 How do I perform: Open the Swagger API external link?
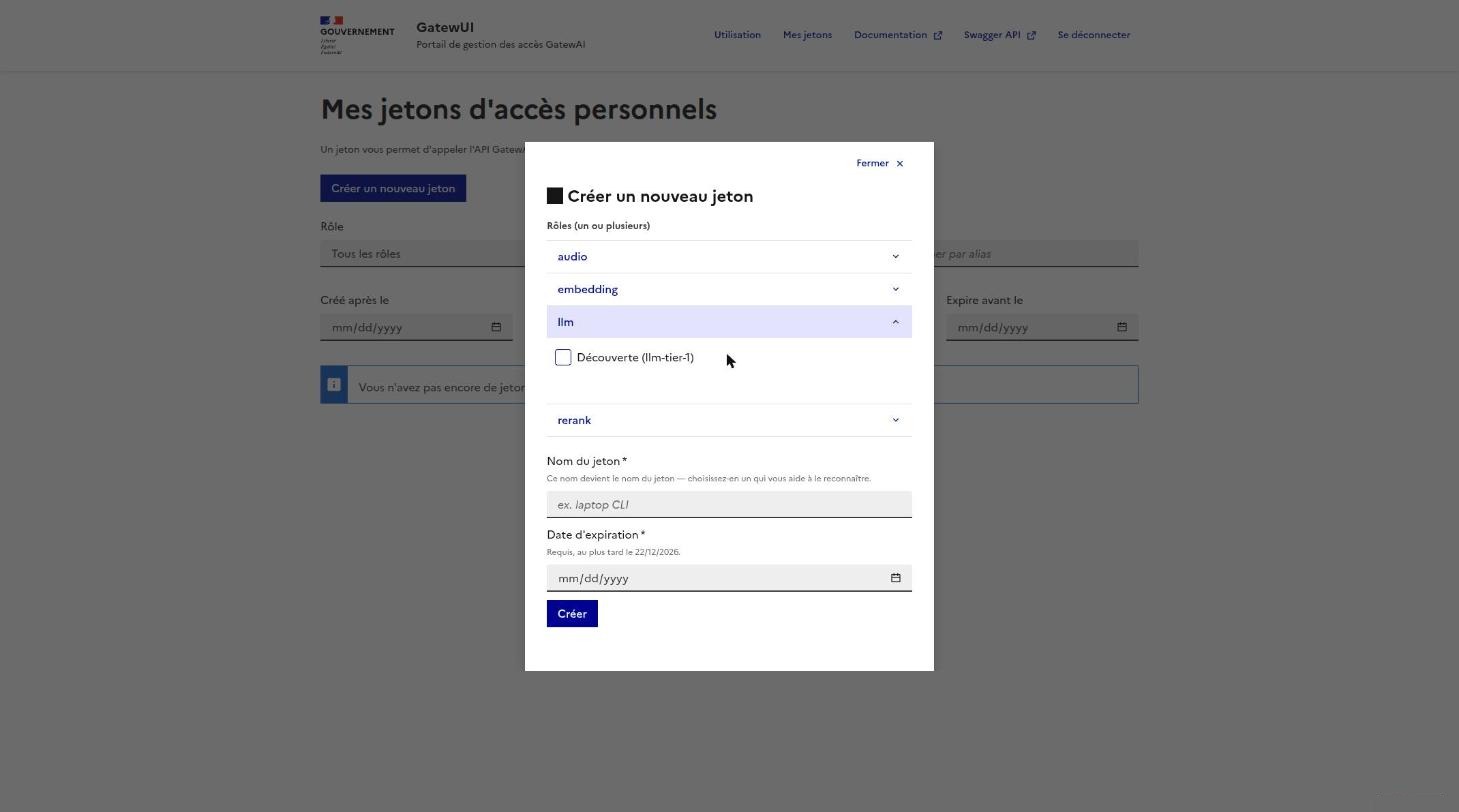click(x=1000, y=35)
